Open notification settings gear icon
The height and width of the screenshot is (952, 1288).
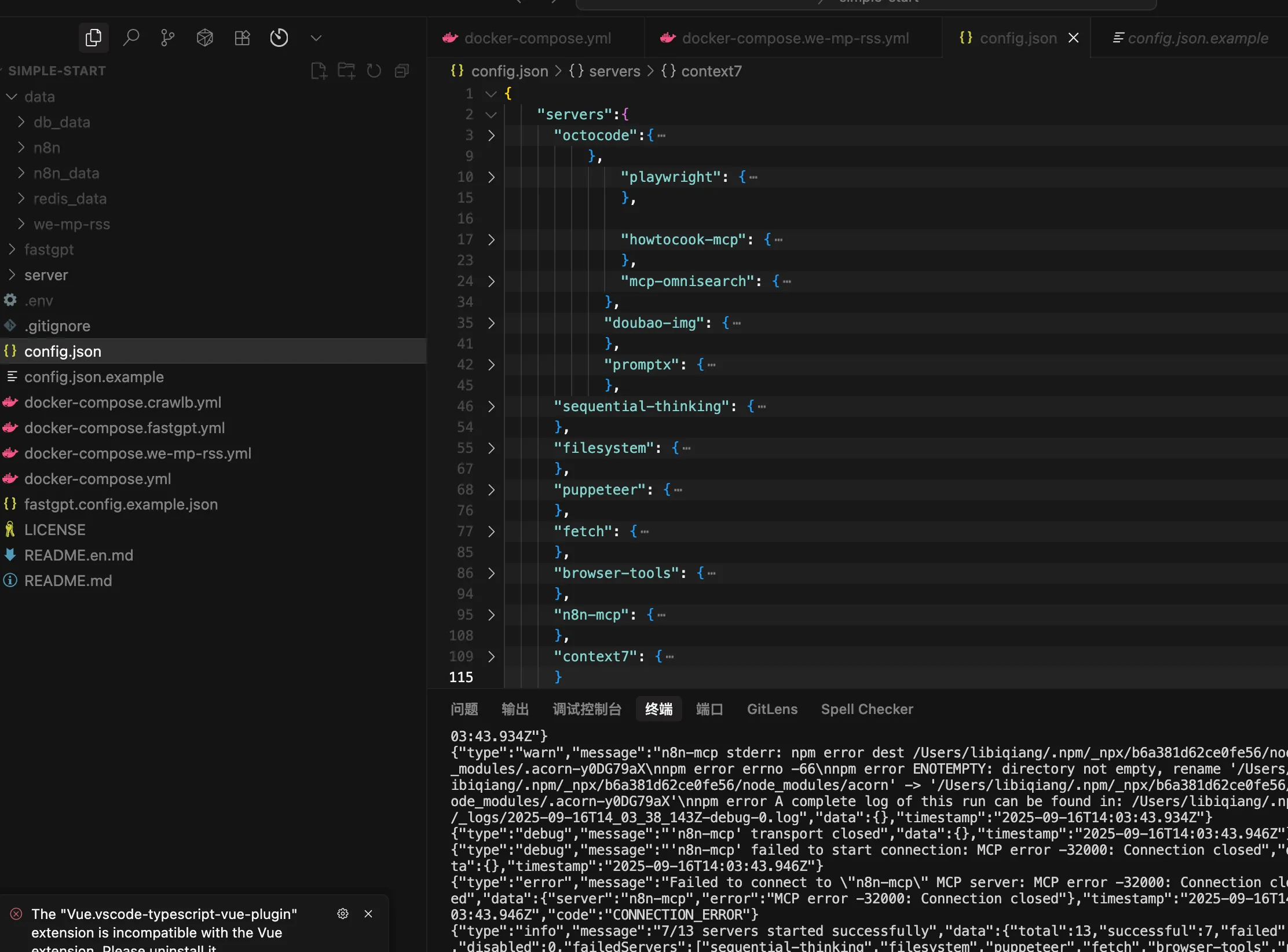click(x=343, y=914)
